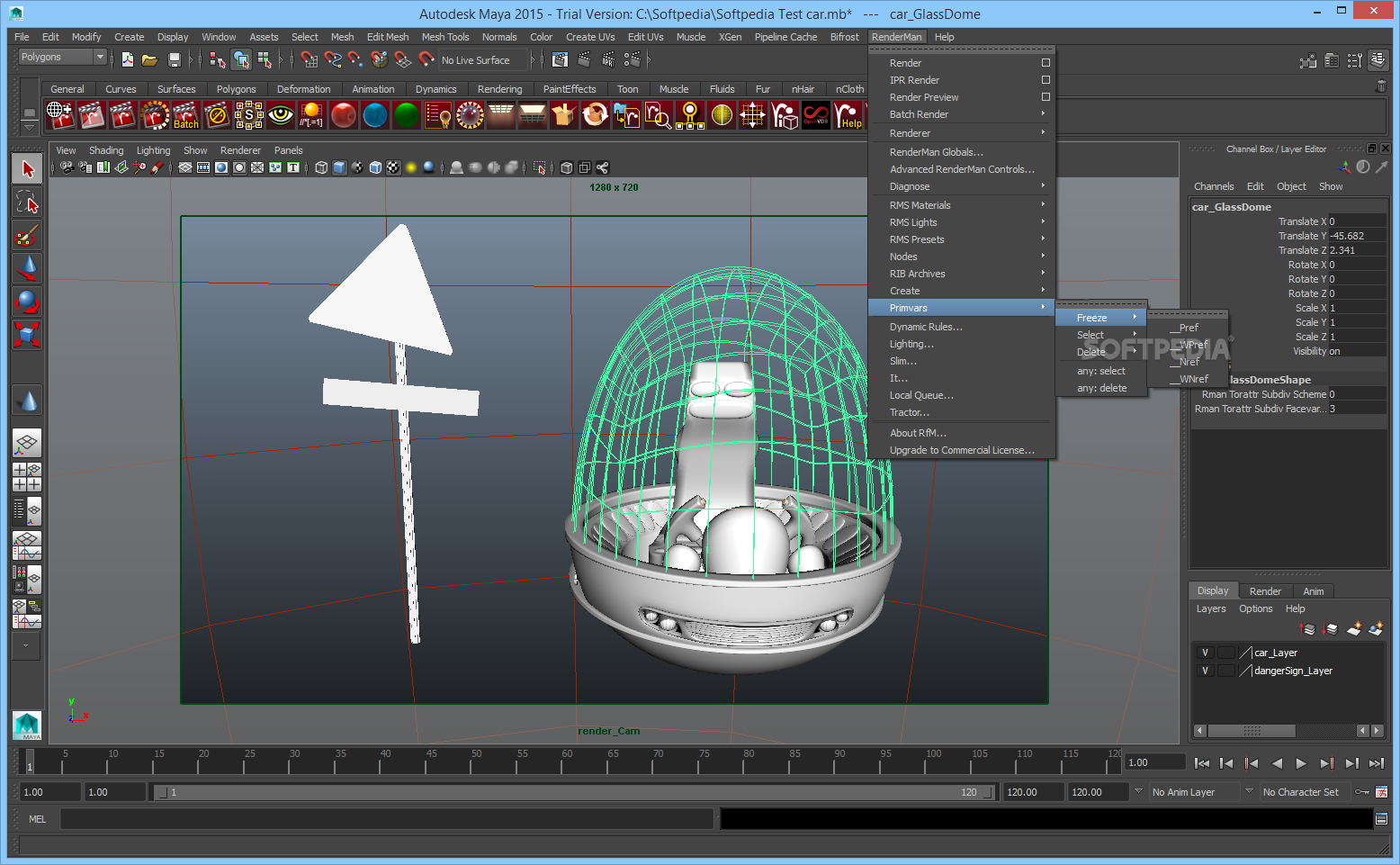
Task: Choose the Rotate tool sphere icon
Action: coord(27,302)
